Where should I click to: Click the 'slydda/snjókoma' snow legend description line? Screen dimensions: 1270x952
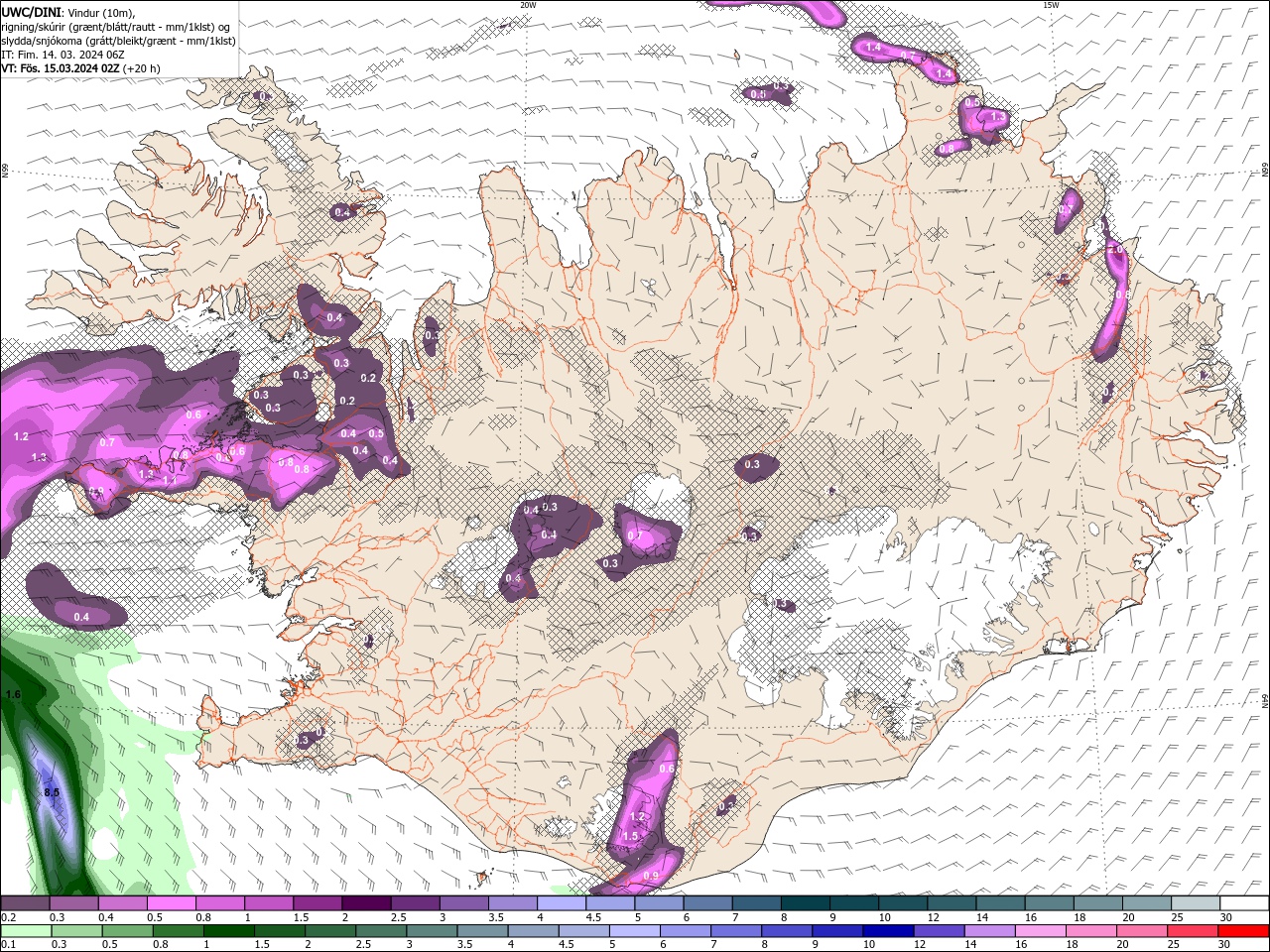118,41
